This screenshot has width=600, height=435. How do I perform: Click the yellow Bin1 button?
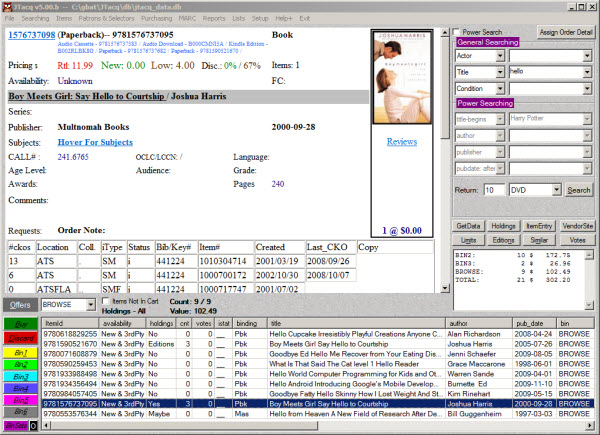pos(21,352)
